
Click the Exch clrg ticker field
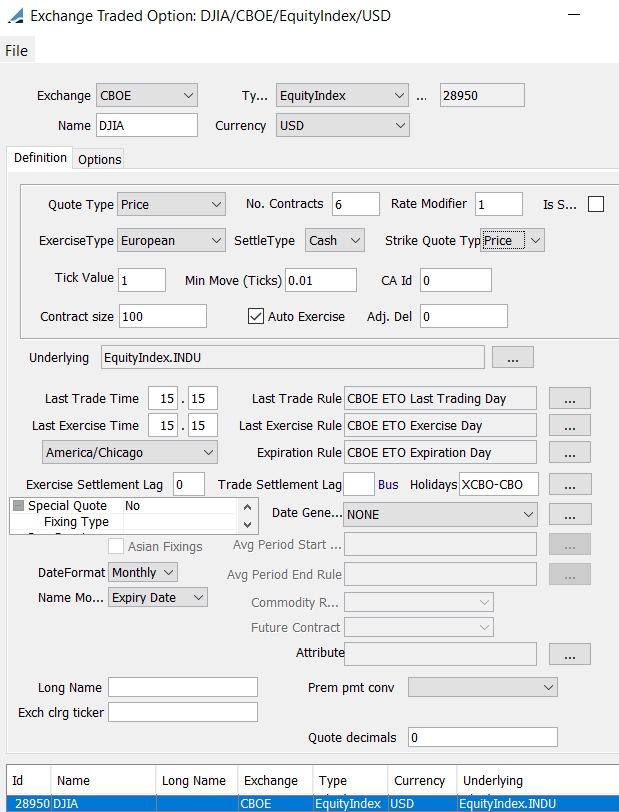coord(183,713)
